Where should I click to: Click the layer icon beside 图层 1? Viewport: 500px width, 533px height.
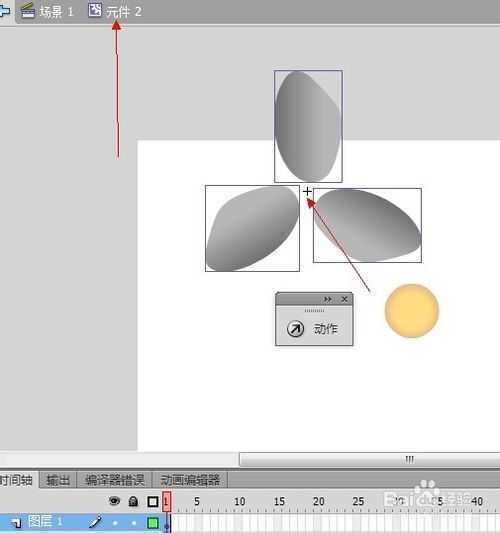coord(16,522)
